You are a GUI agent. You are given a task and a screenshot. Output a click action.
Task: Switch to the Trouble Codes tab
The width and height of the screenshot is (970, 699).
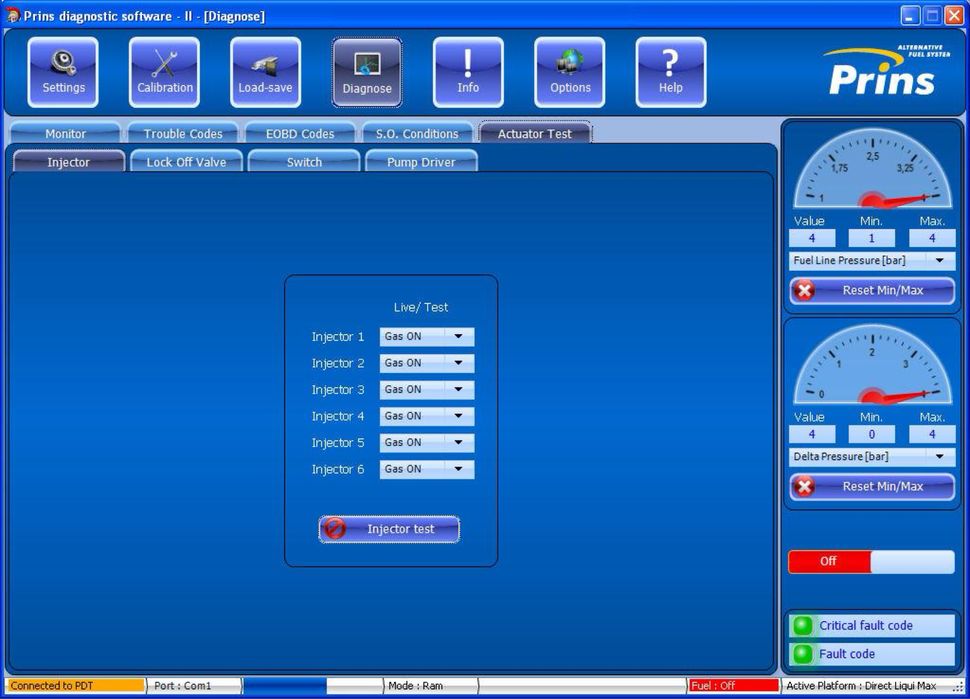tap(183, 134)
